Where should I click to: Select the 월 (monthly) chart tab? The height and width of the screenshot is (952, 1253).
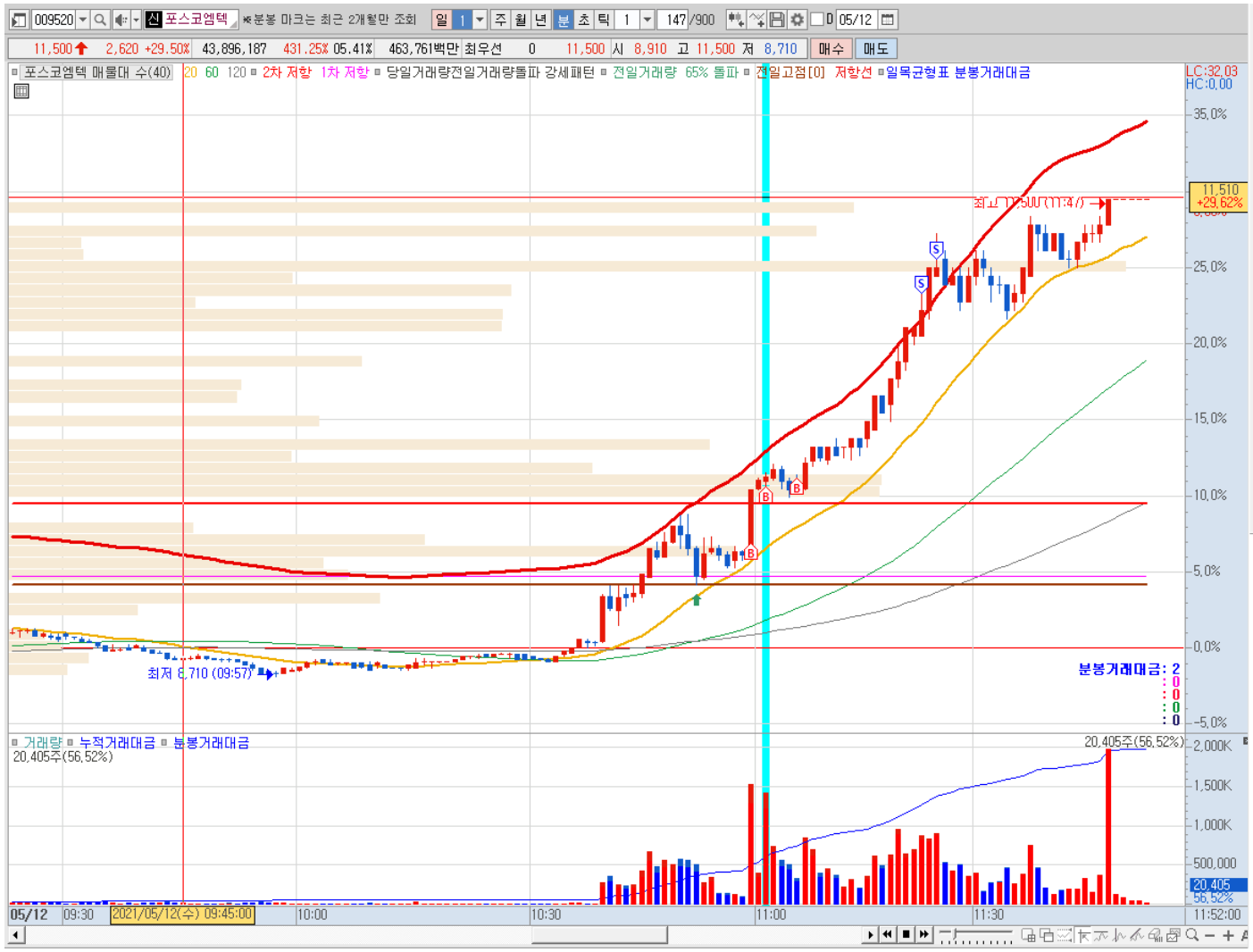pos(520,20)
